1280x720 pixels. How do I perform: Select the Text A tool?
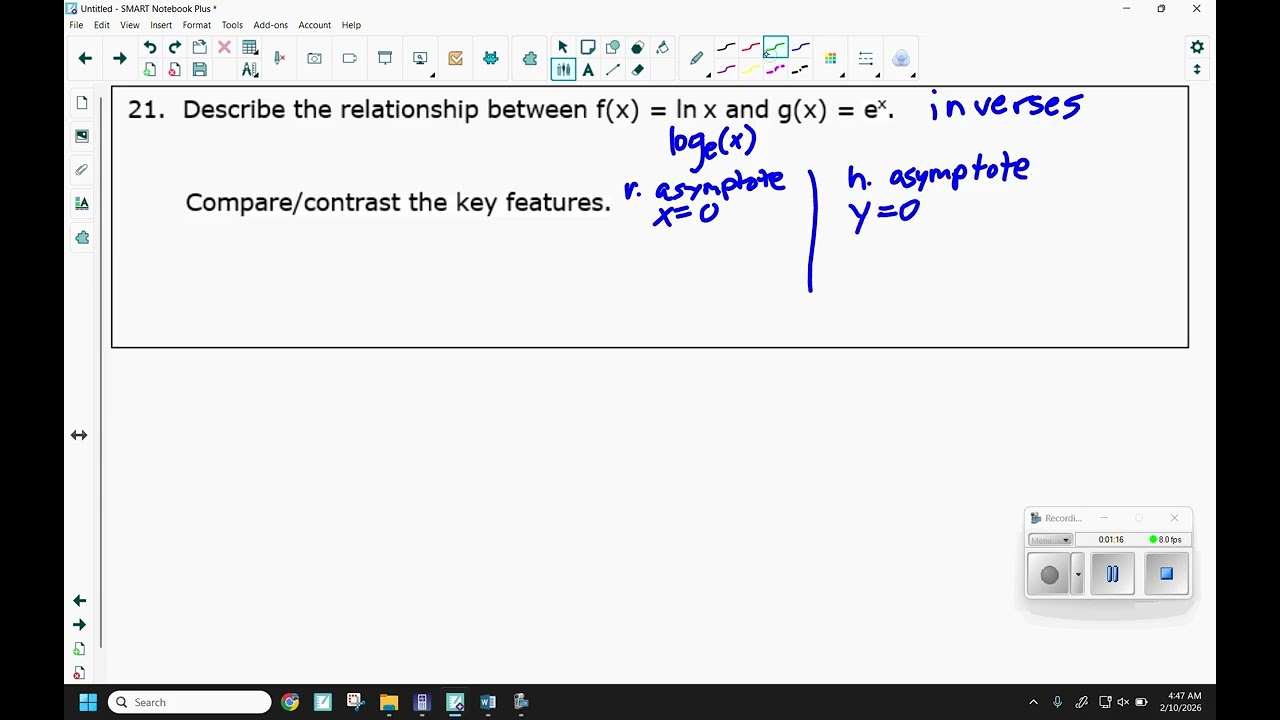[x=588, y=70]
